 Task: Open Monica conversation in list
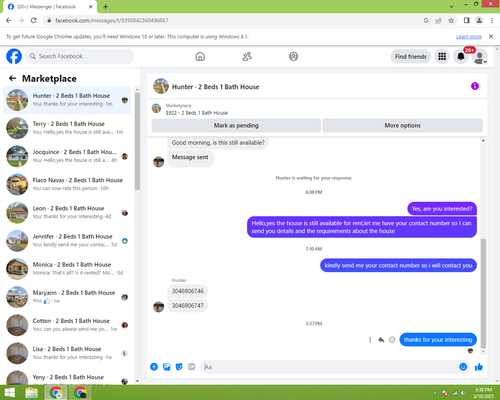(67, 269)
